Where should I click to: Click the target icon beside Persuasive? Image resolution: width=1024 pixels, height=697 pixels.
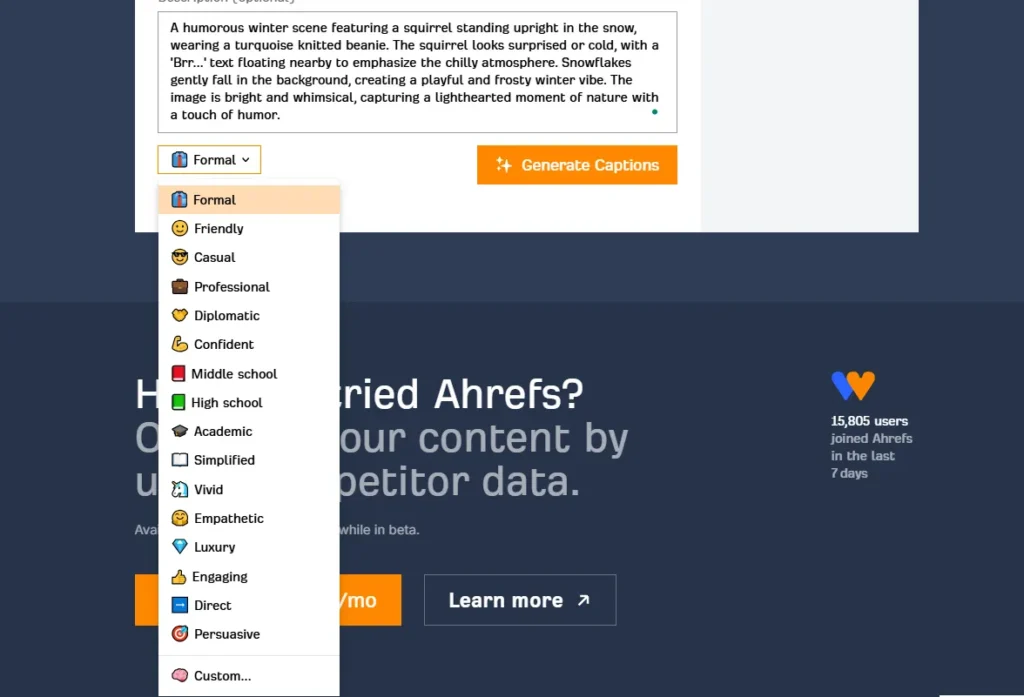click(x=180, y=634)
